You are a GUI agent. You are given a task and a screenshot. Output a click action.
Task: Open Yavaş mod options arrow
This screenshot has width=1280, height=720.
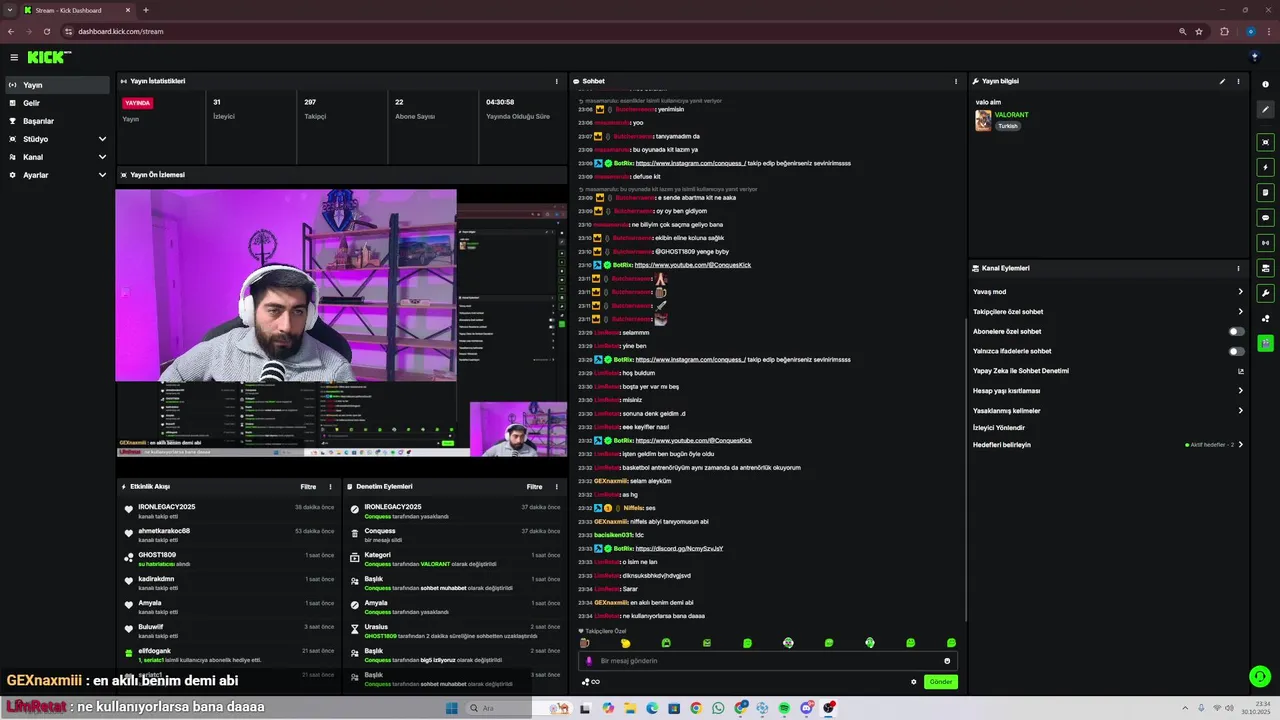tap(1241, 292)
